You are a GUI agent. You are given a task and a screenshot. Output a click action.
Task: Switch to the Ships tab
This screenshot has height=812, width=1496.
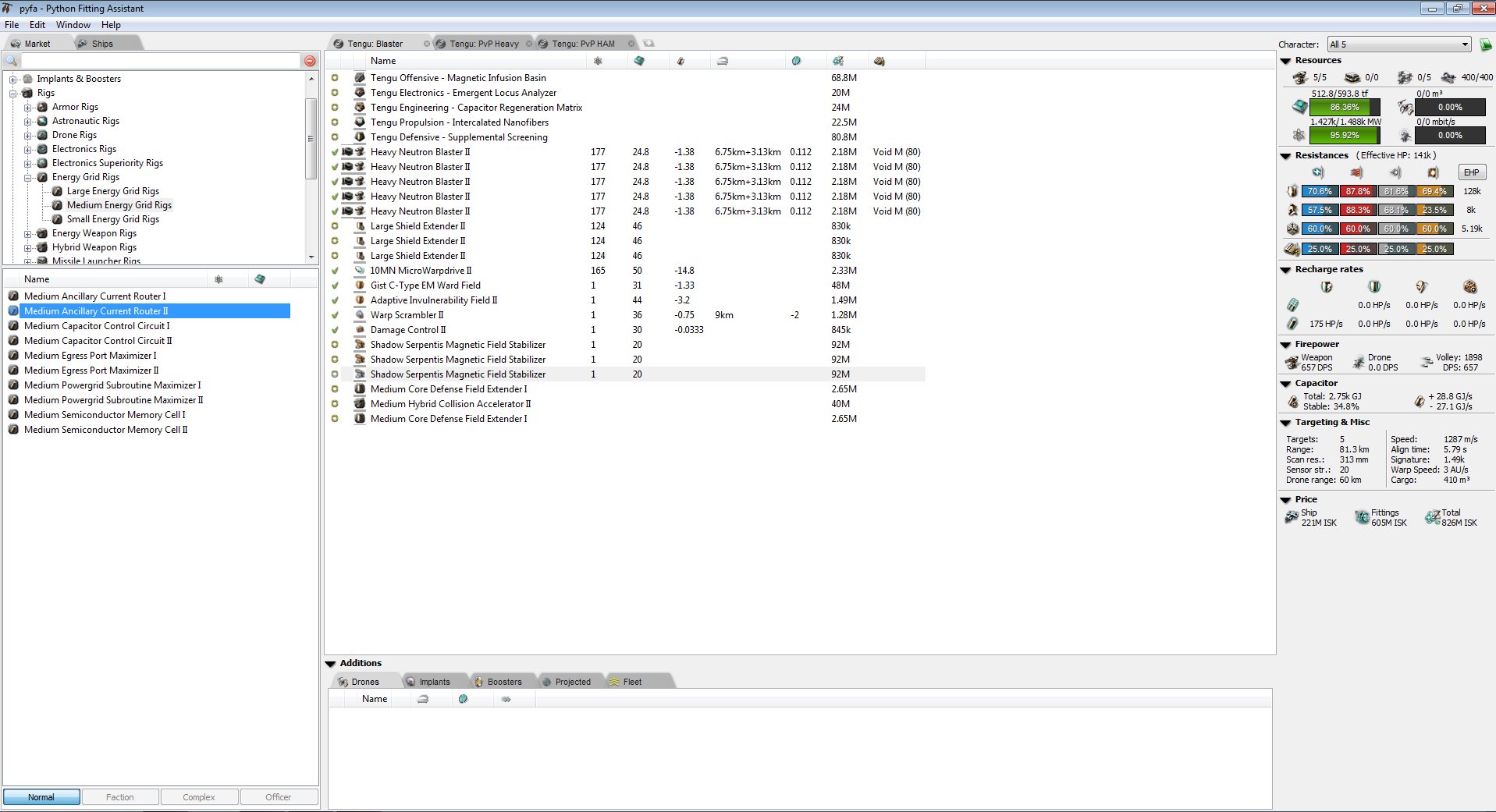(102, 44)
